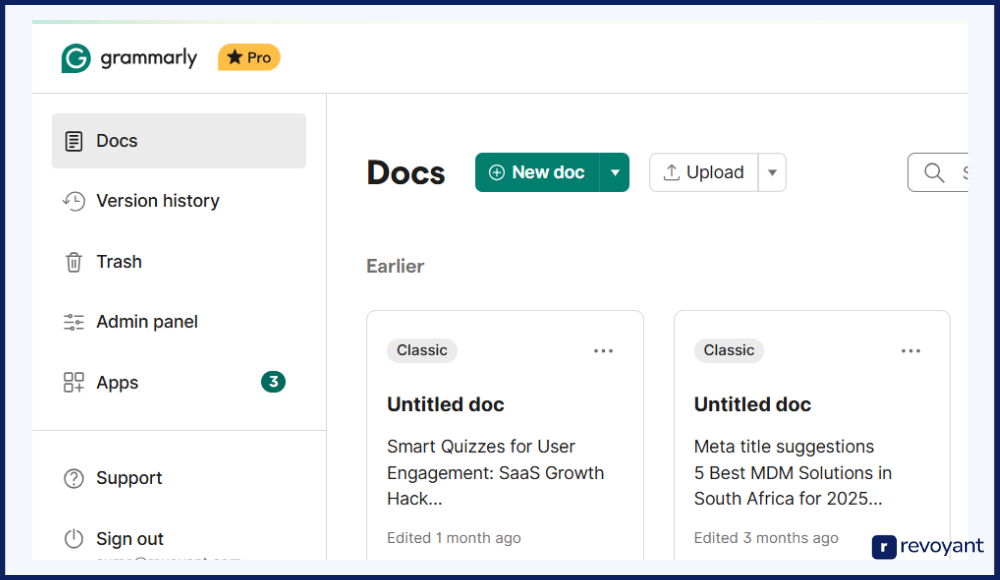This screenshot has height=580, width=1000.
Task: Open options for the Smart Quizzes doc
Action: tap(603, 351)
